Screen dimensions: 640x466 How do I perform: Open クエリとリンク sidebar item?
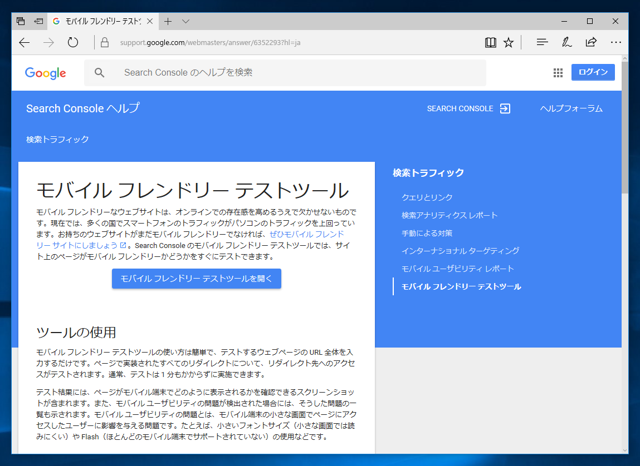(x=427, y=197)
